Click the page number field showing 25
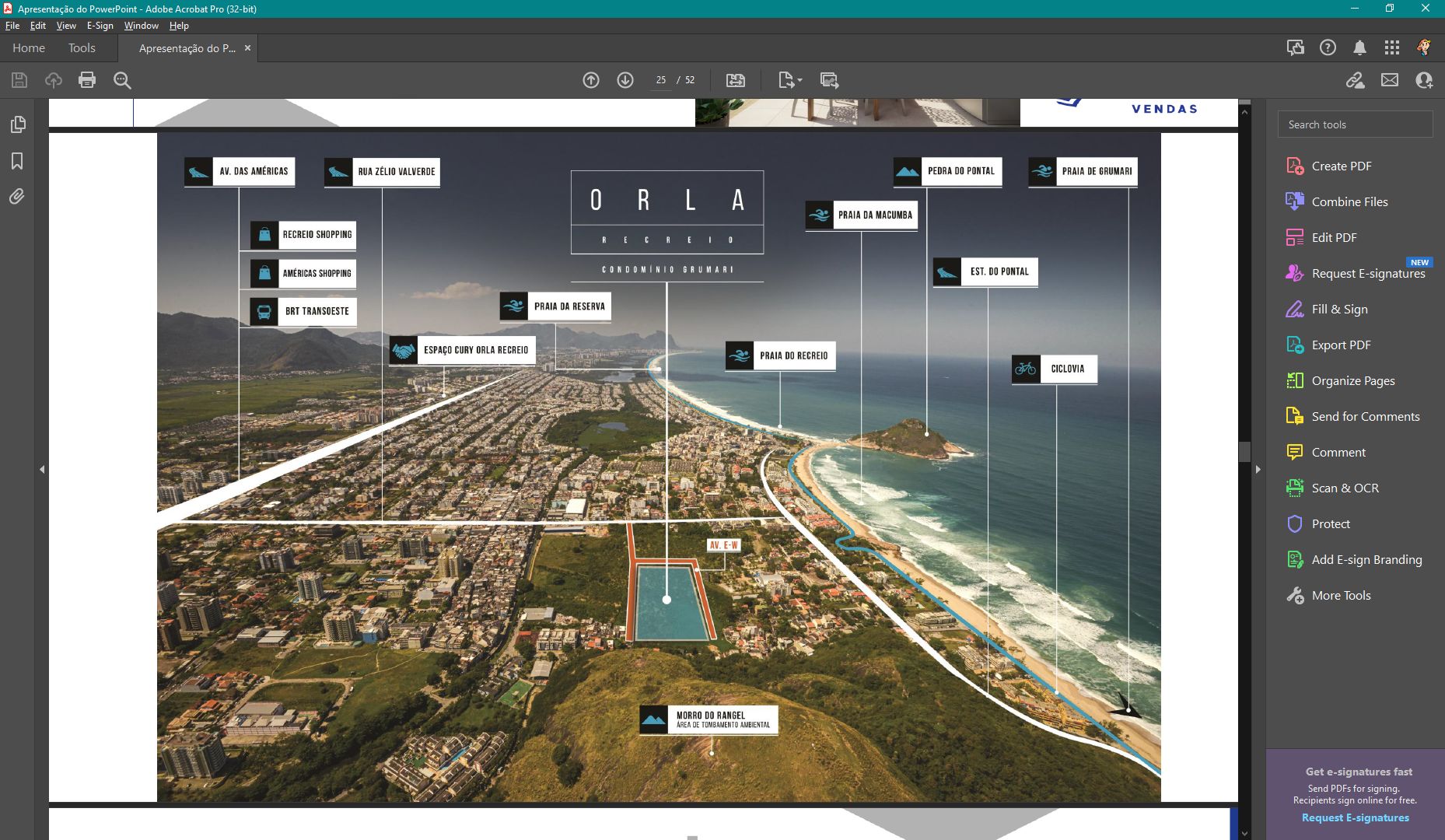Image resolution: width=1445 pixels, height=840 pixels. point(661,80)
